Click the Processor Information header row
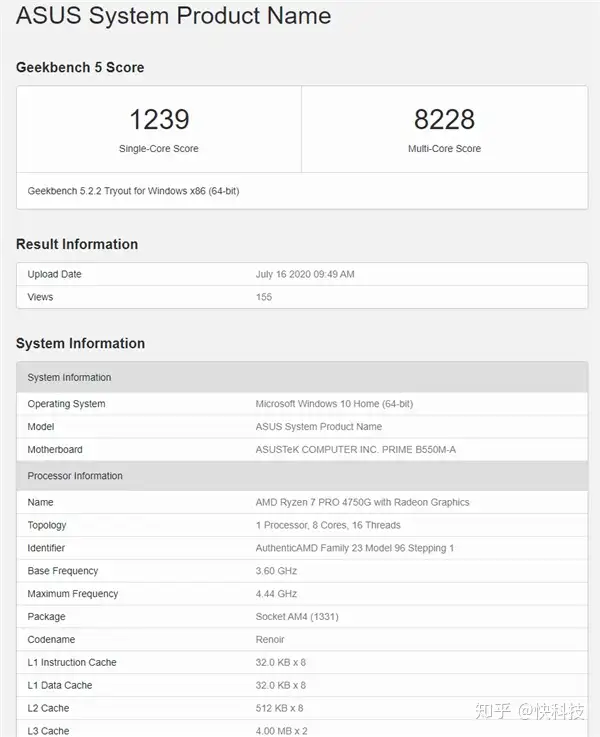This screenshot has height=737, width=600. coord(302,476)
